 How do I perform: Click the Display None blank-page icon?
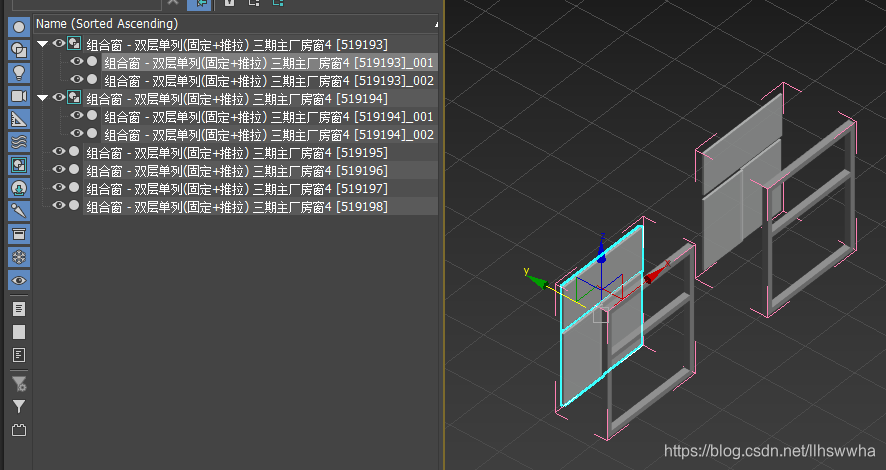pos(19,332)
